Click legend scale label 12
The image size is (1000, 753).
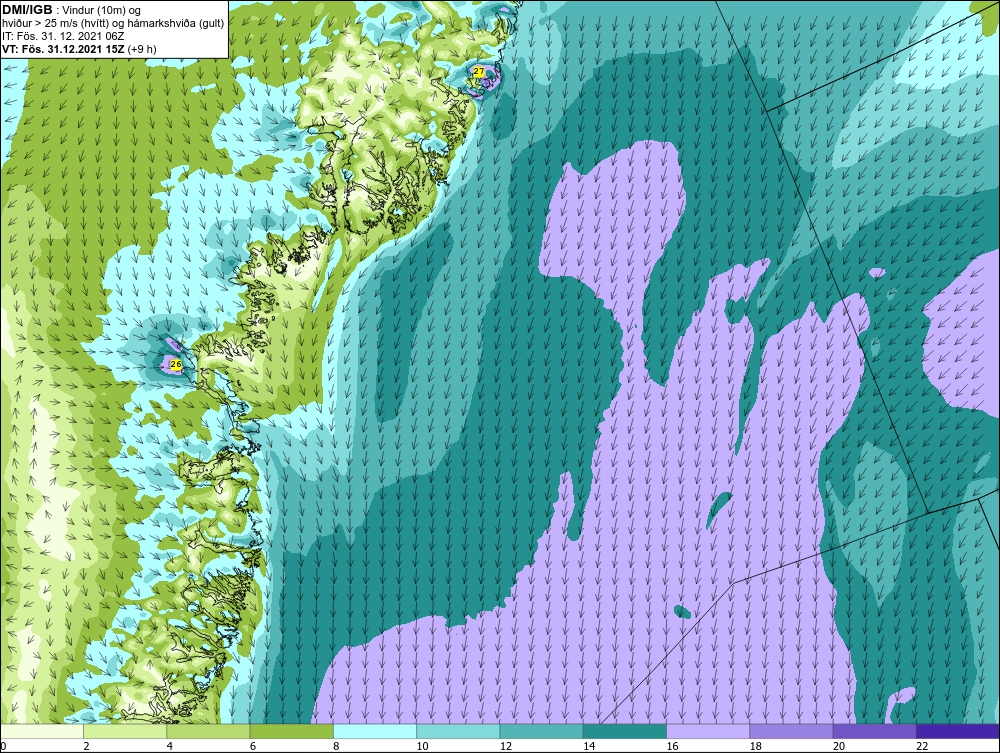(506, 746)
